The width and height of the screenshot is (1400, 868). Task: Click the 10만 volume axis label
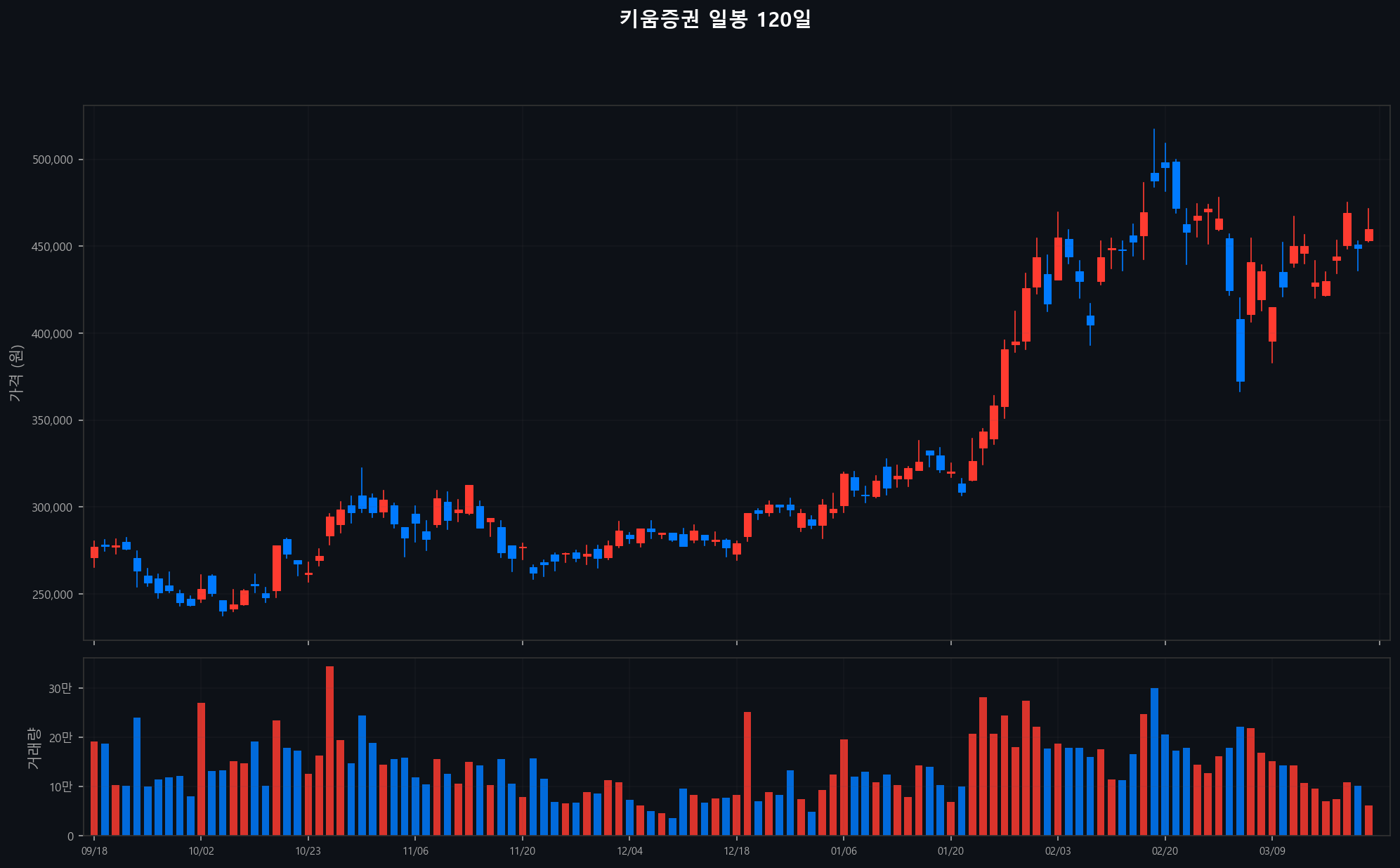(x=60, y=787)
